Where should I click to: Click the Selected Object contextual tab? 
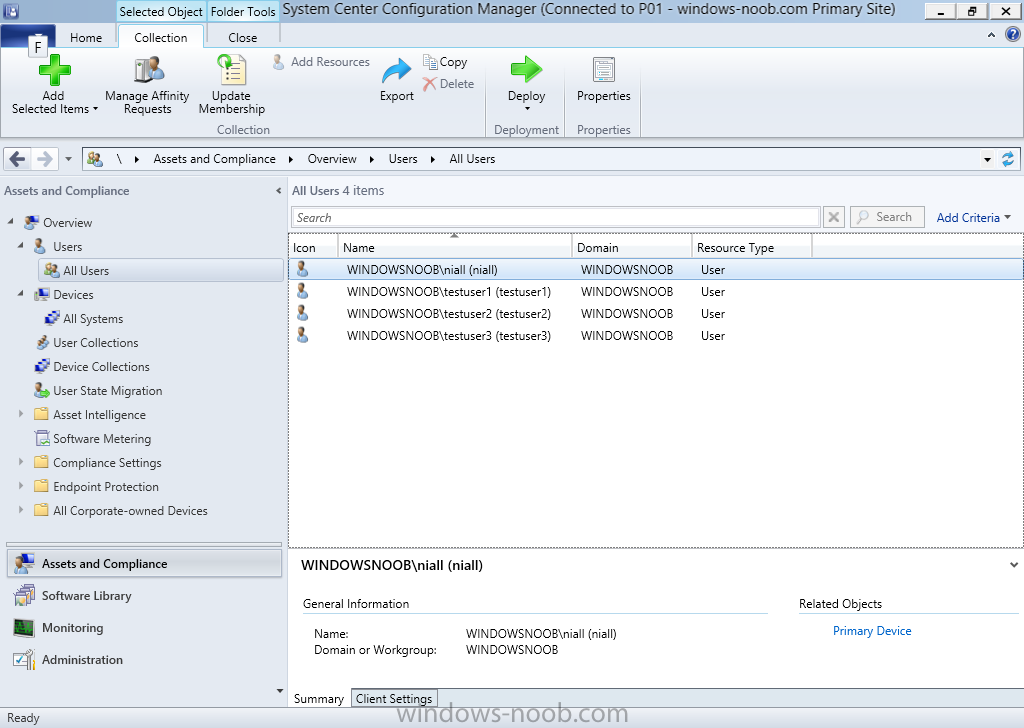(x=161, y=12)
